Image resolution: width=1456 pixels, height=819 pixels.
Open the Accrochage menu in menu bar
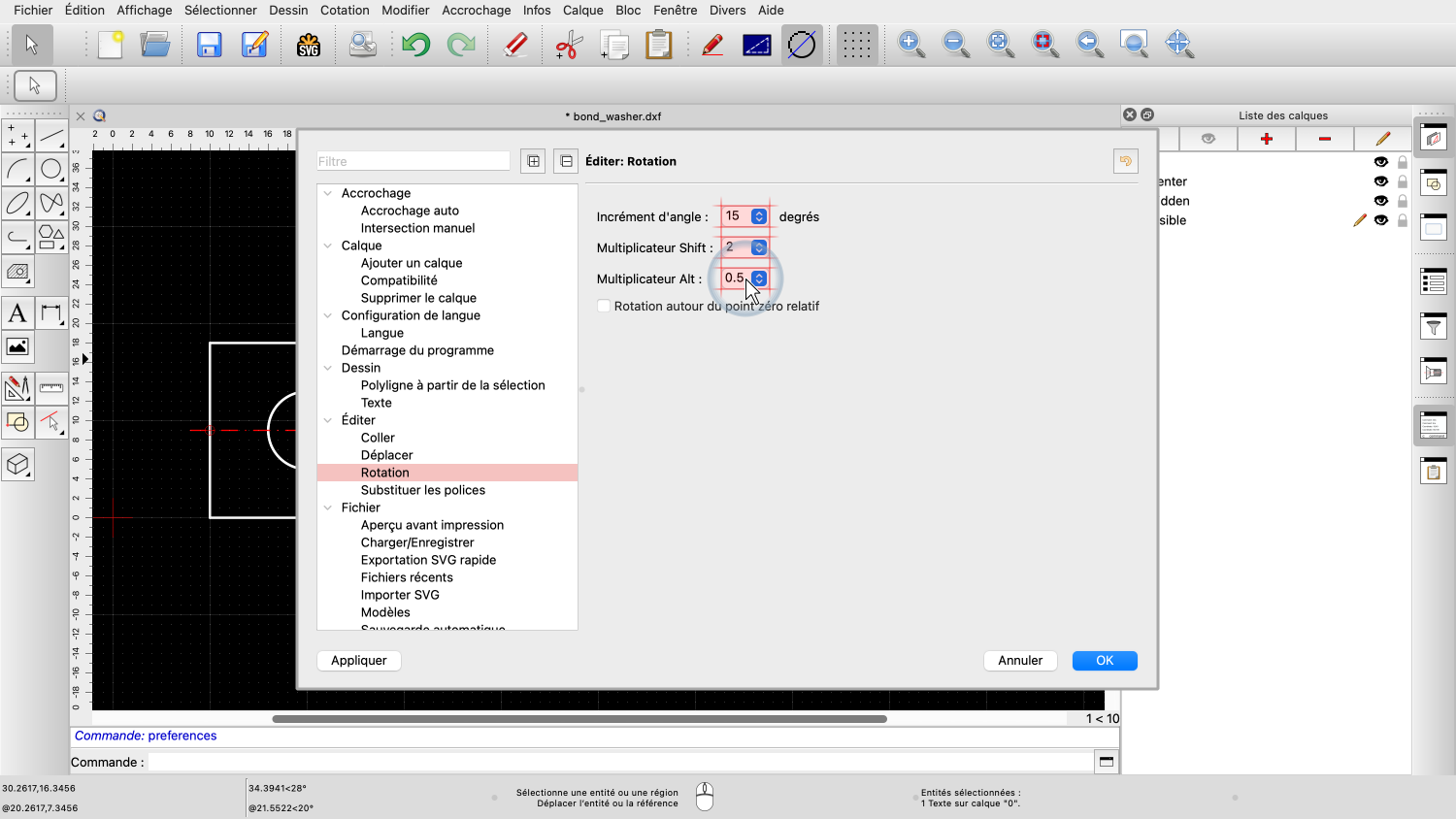476,10
